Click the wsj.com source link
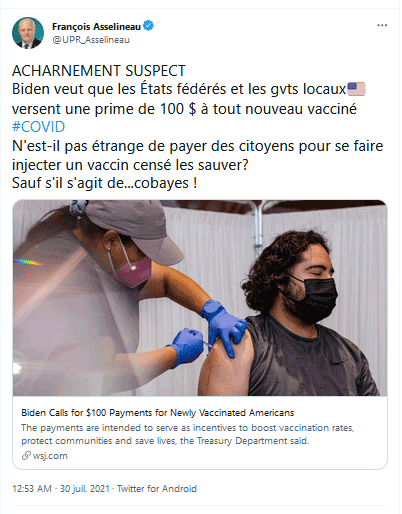This screenshot has width=402, height=514. 50,456
